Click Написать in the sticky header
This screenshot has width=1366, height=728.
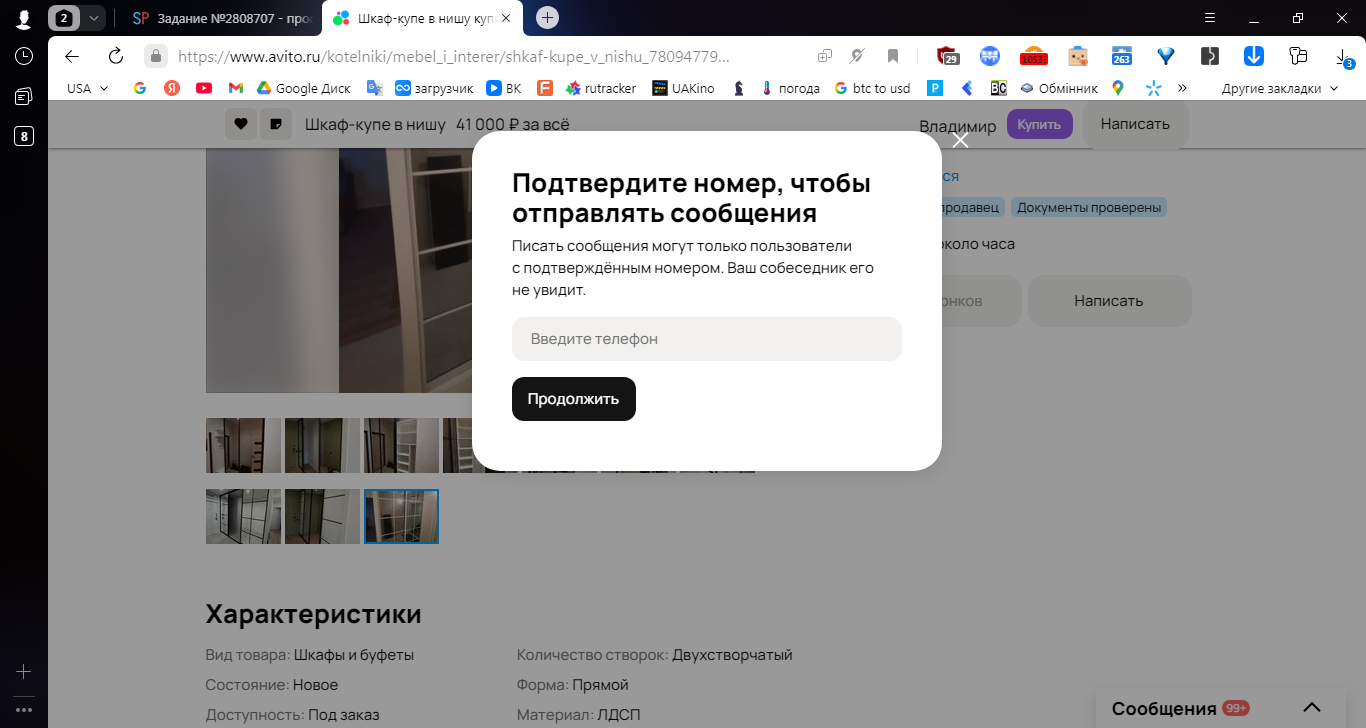1135,124
